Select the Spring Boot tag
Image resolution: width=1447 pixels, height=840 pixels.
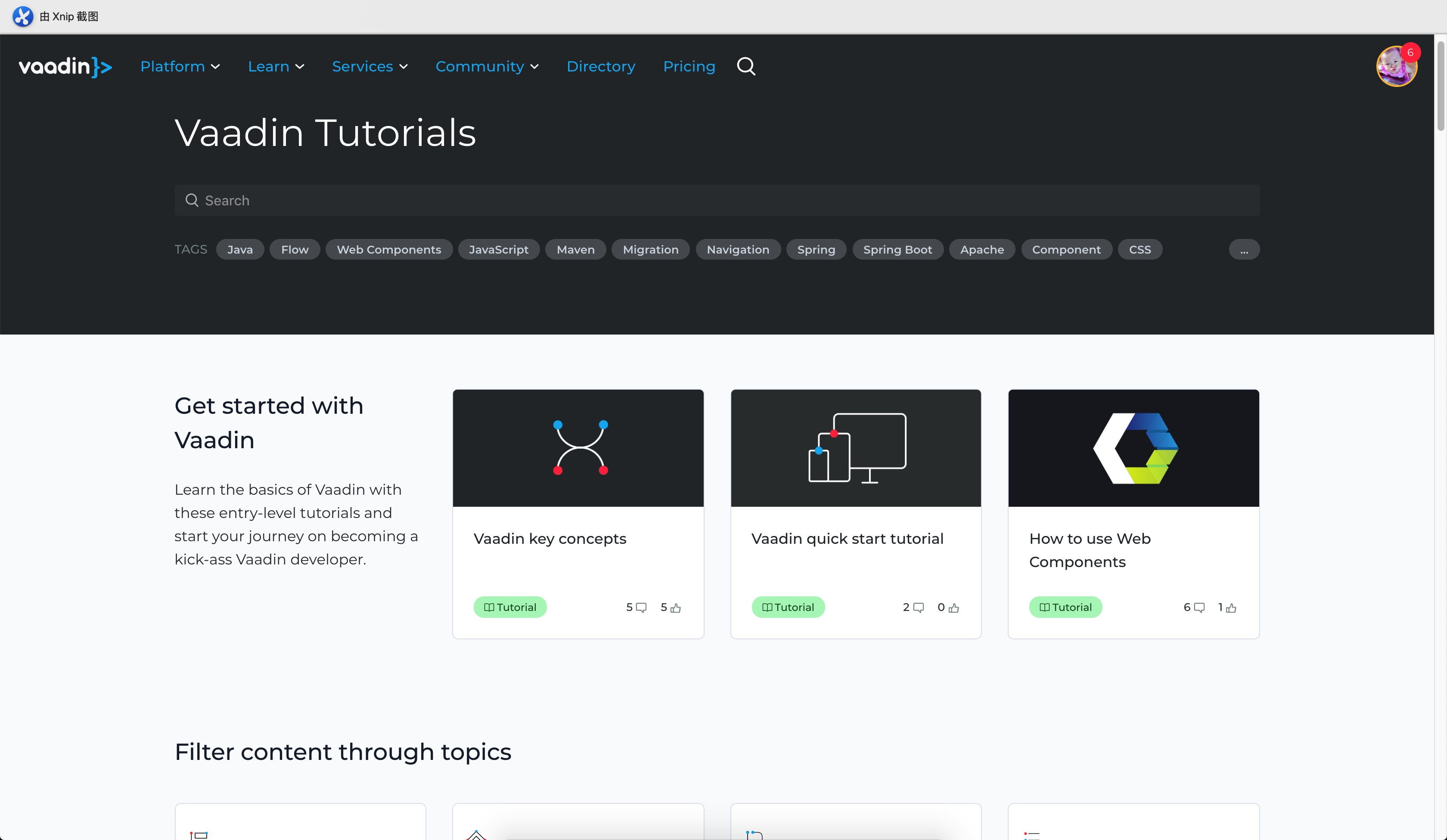click(x=897, y=249)
